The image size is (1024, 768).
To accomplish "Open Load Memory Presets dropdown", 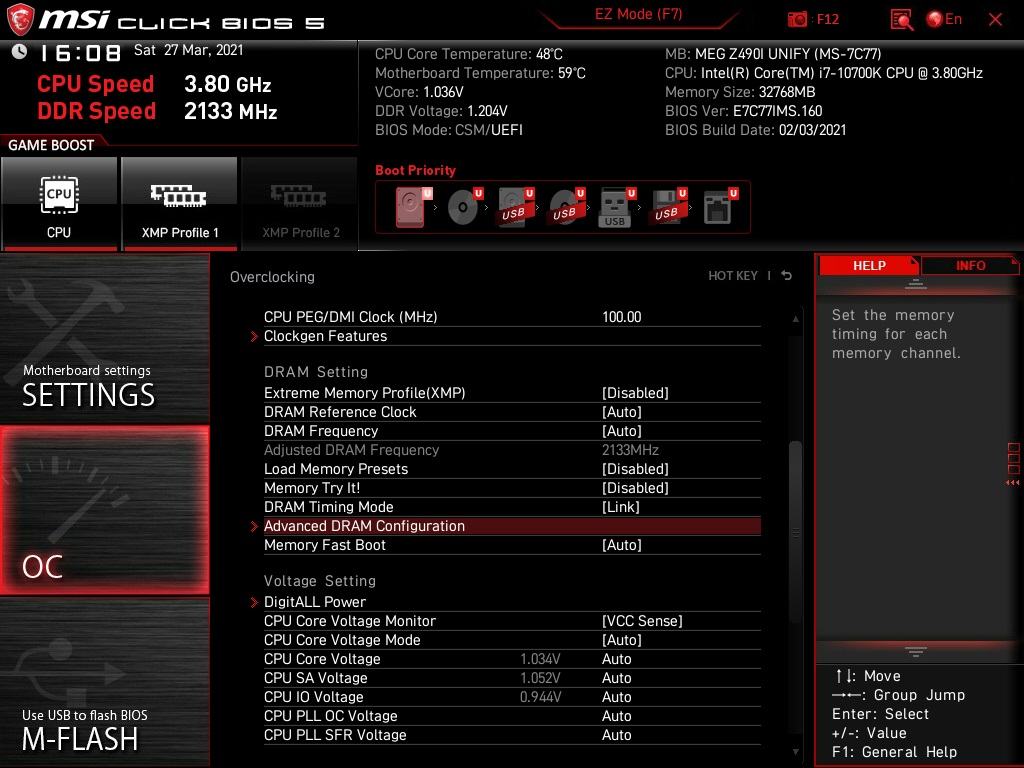I will [x=635, y=469].
